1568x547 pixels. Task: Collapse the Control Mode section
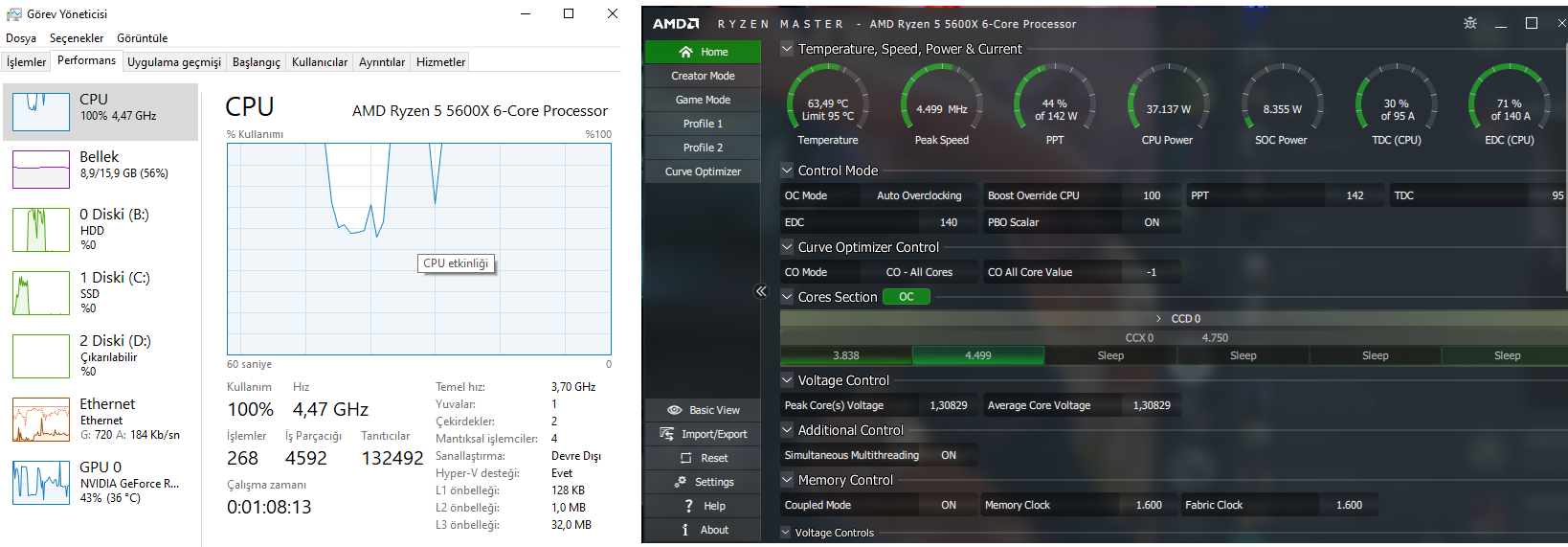click(x=787, y=171)
